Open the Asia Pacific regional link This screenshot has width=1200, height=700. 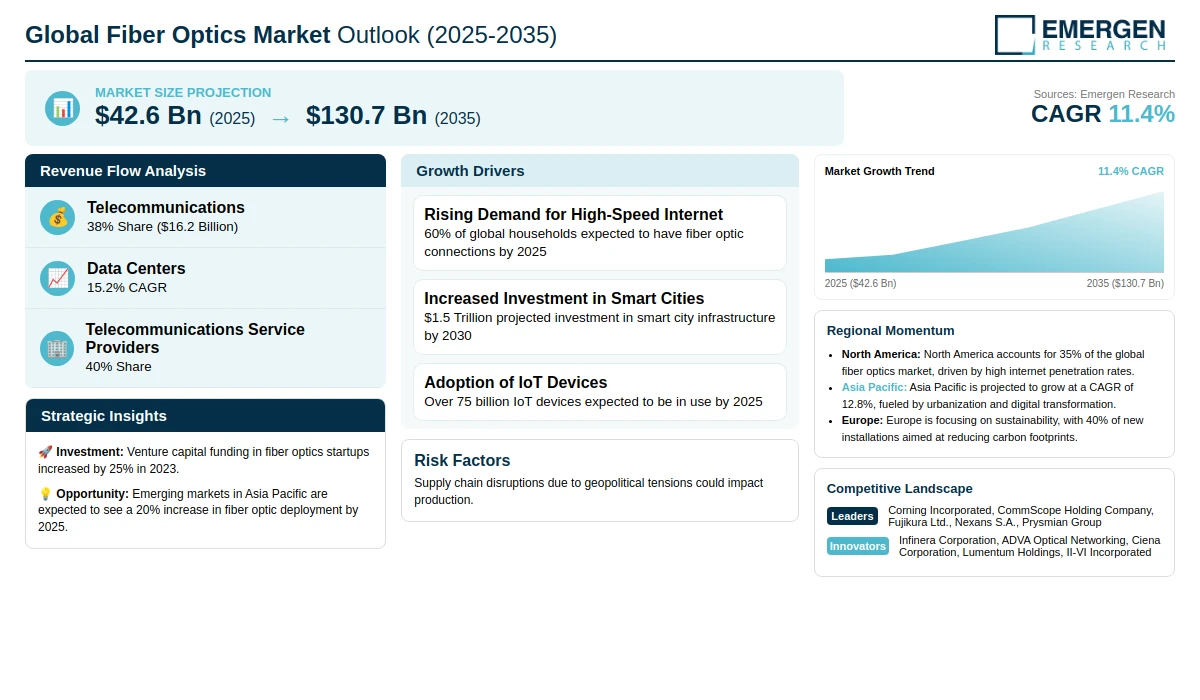(x=874, y=387)
